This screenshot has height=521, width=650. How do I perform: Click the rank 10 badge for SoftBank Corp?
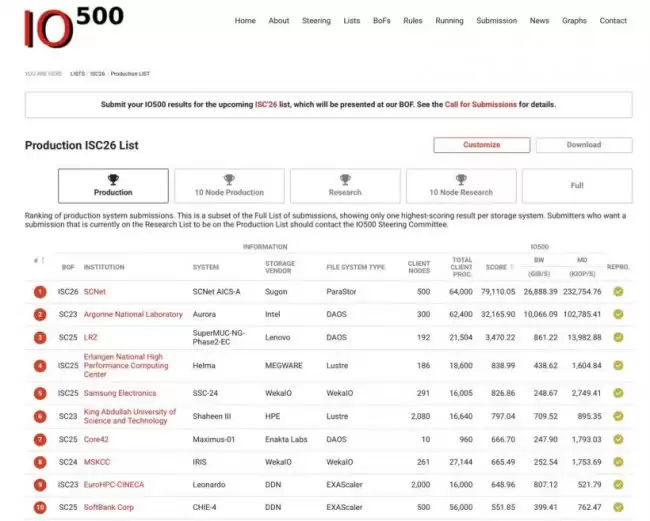click(40, 507)
